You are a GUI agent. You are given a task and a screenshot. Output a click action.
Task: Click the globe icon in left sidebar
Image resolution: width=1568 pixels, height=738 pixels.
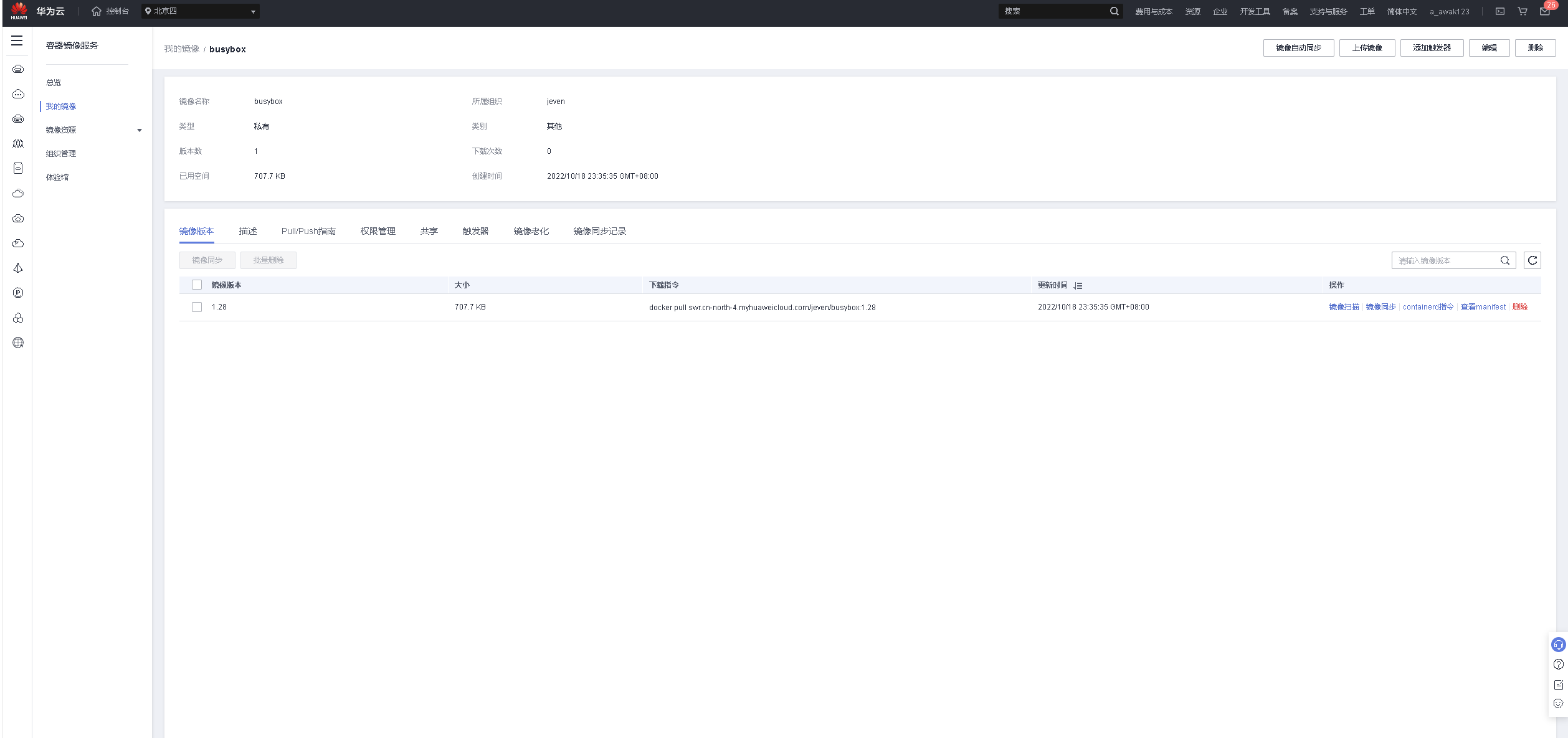pos(18,343)
